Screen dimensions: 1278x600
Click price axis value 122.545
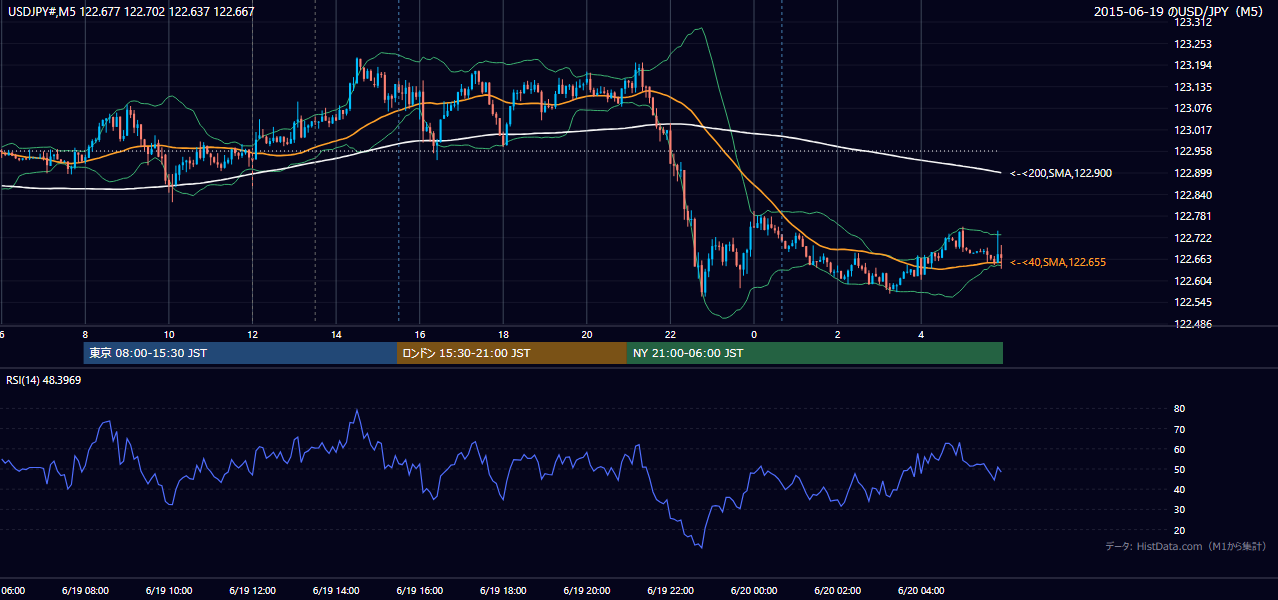click(x=1192, y=302)
